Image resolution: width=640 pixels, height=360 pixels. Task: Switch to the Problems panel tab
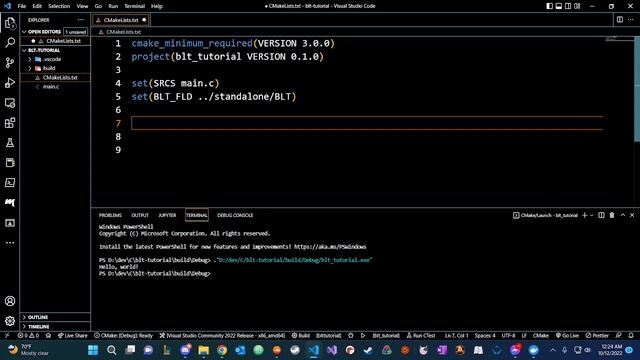point(110,215)
